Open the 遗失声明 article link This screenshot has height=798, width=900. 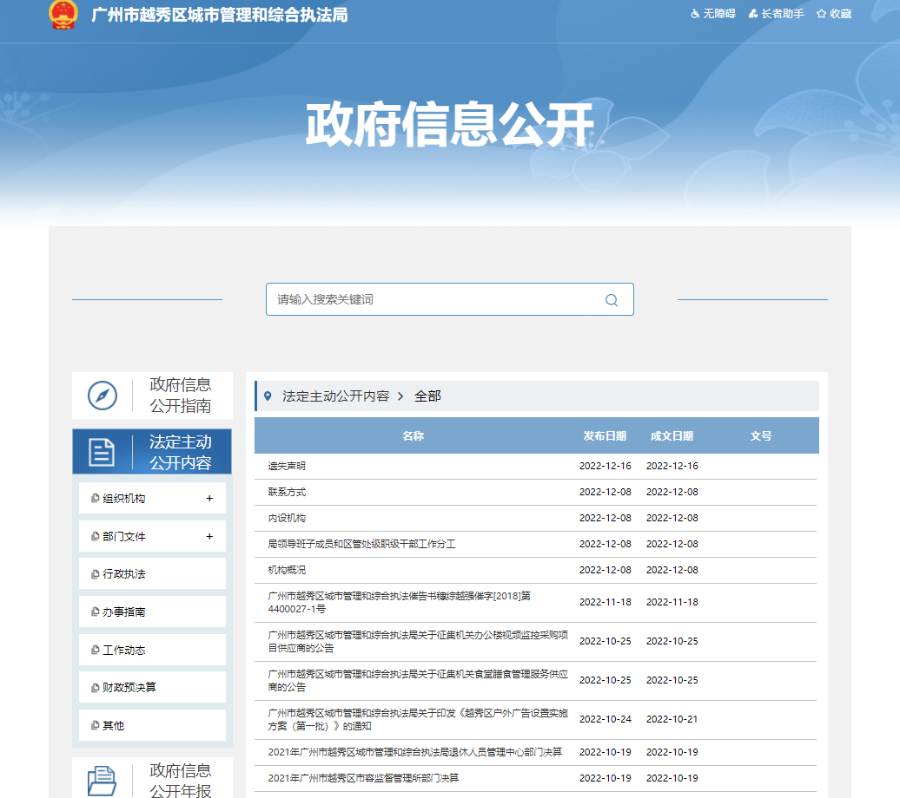tap(287, 466)
